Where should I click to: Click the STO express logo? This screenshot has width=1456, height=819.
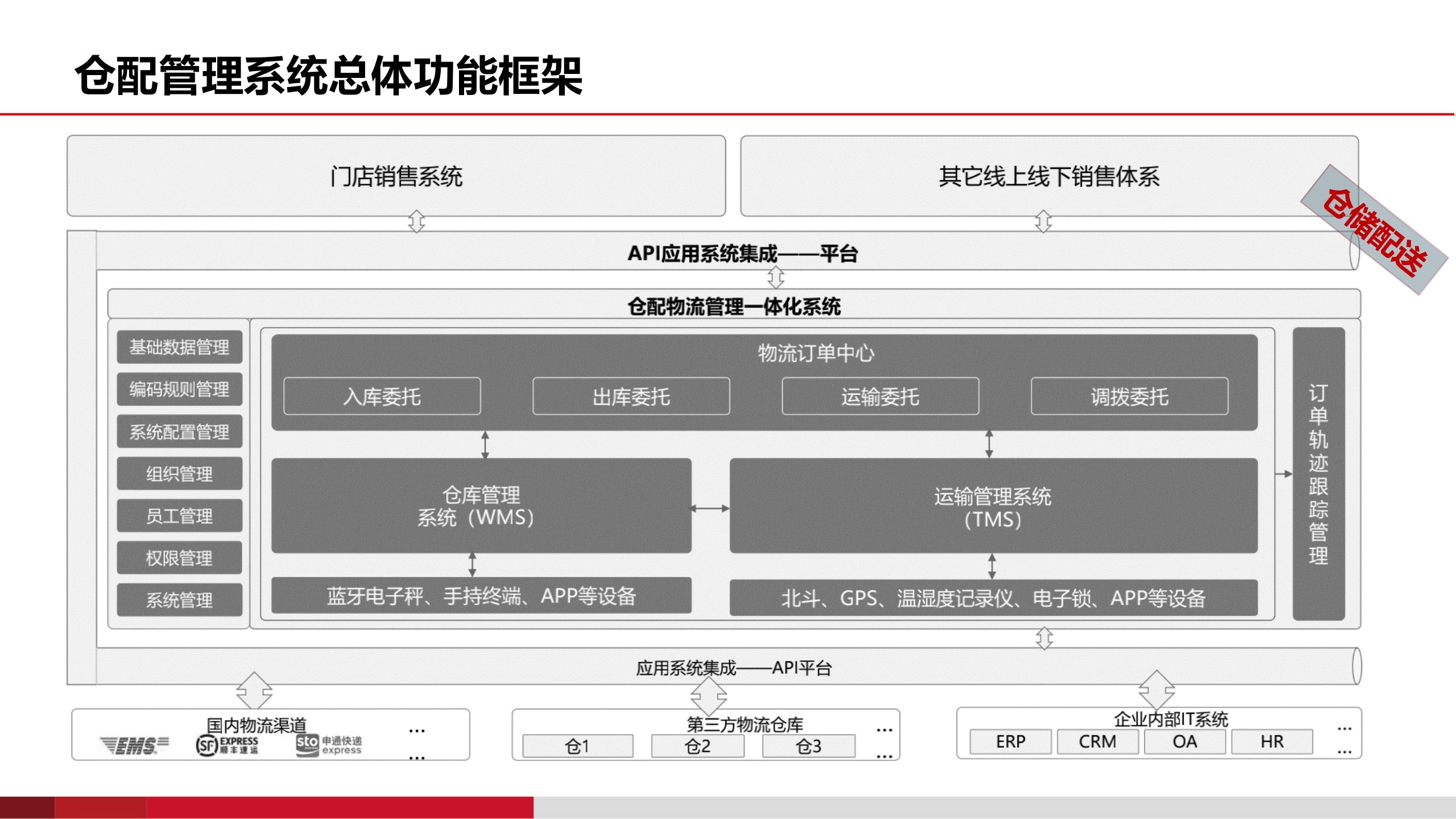point(329,745)
